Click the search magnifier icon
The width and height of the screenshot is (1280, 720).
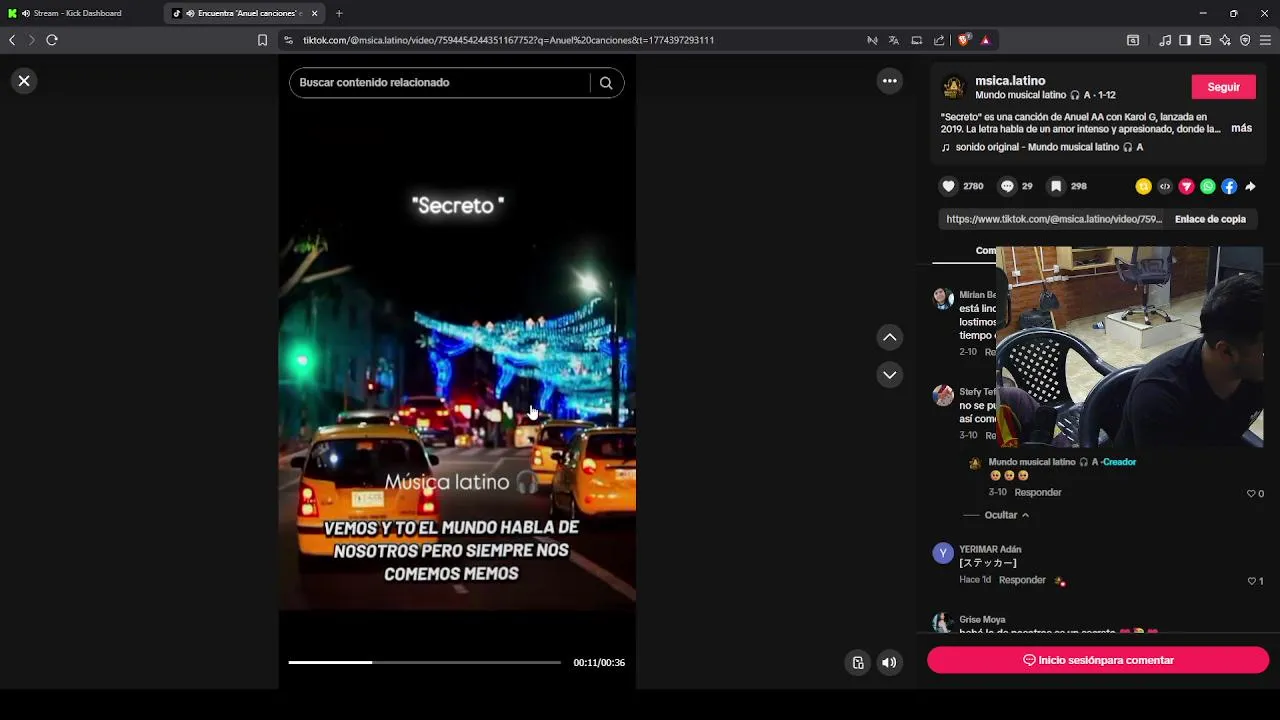pos(606,83)
